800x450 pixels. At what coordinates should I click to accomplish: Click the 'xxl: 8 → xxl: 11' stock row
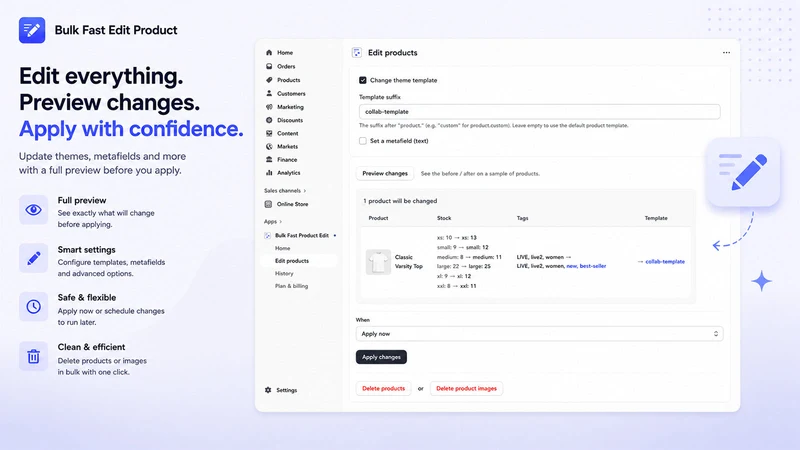[456, 286]
